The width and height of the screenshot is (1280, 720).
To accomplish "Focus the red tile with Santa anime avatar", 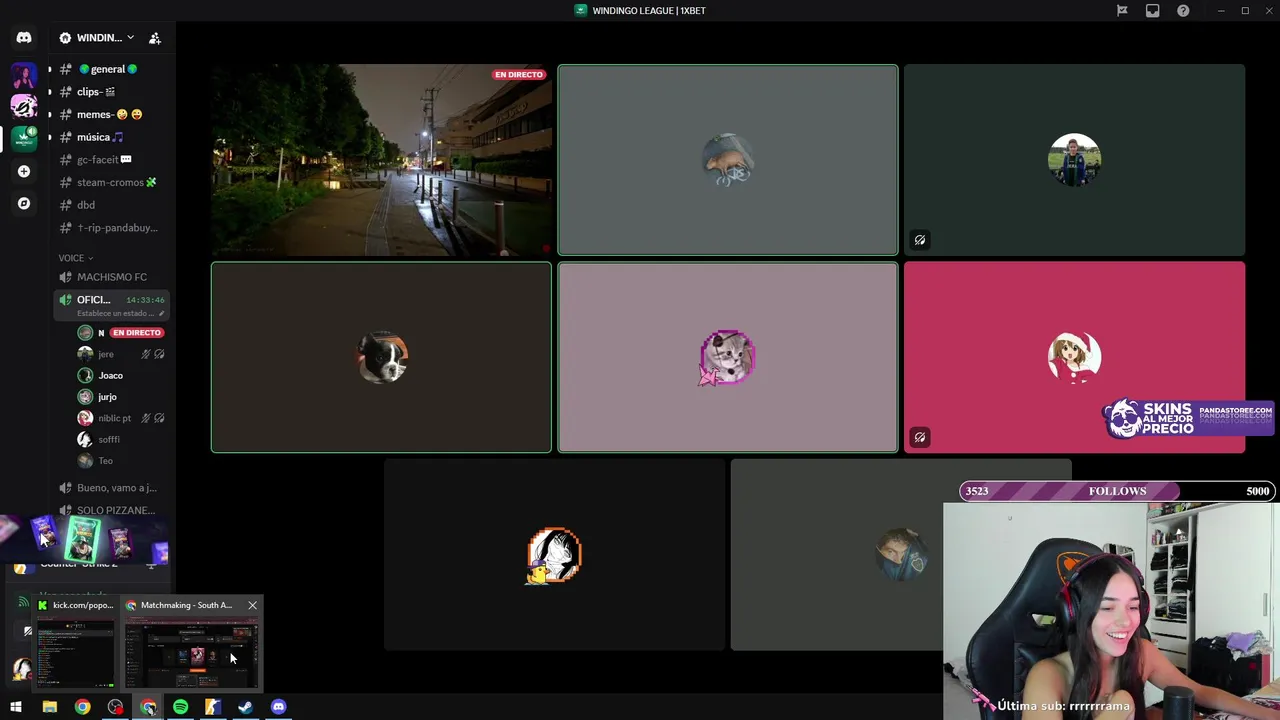I will [1075, 357].
